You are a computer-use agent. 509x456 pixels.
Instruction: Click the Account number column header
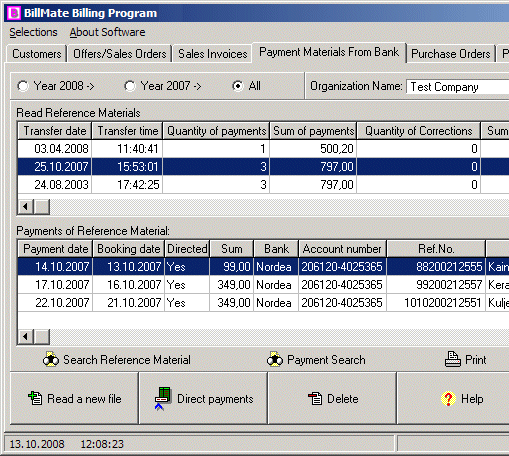click(x=342, y=249)
